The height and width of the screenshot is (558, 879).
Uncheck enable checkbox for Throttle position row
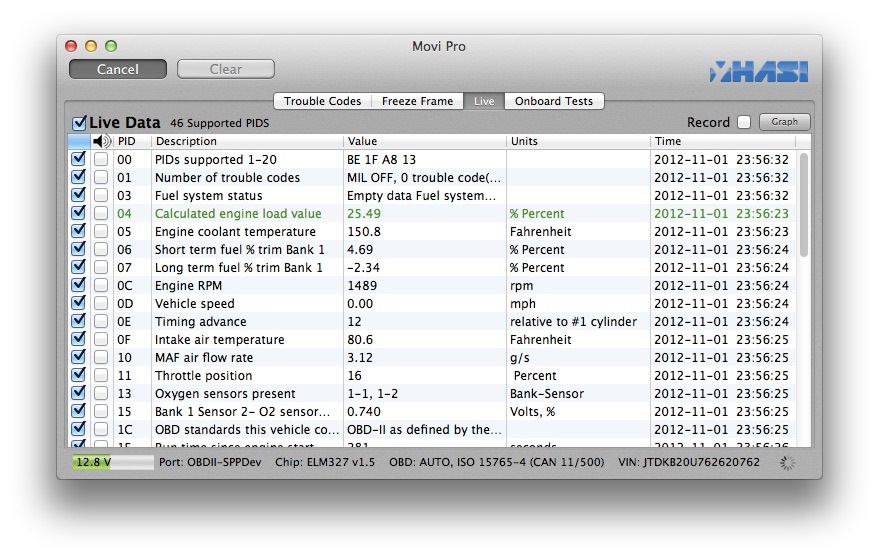[x=78, y=375]
